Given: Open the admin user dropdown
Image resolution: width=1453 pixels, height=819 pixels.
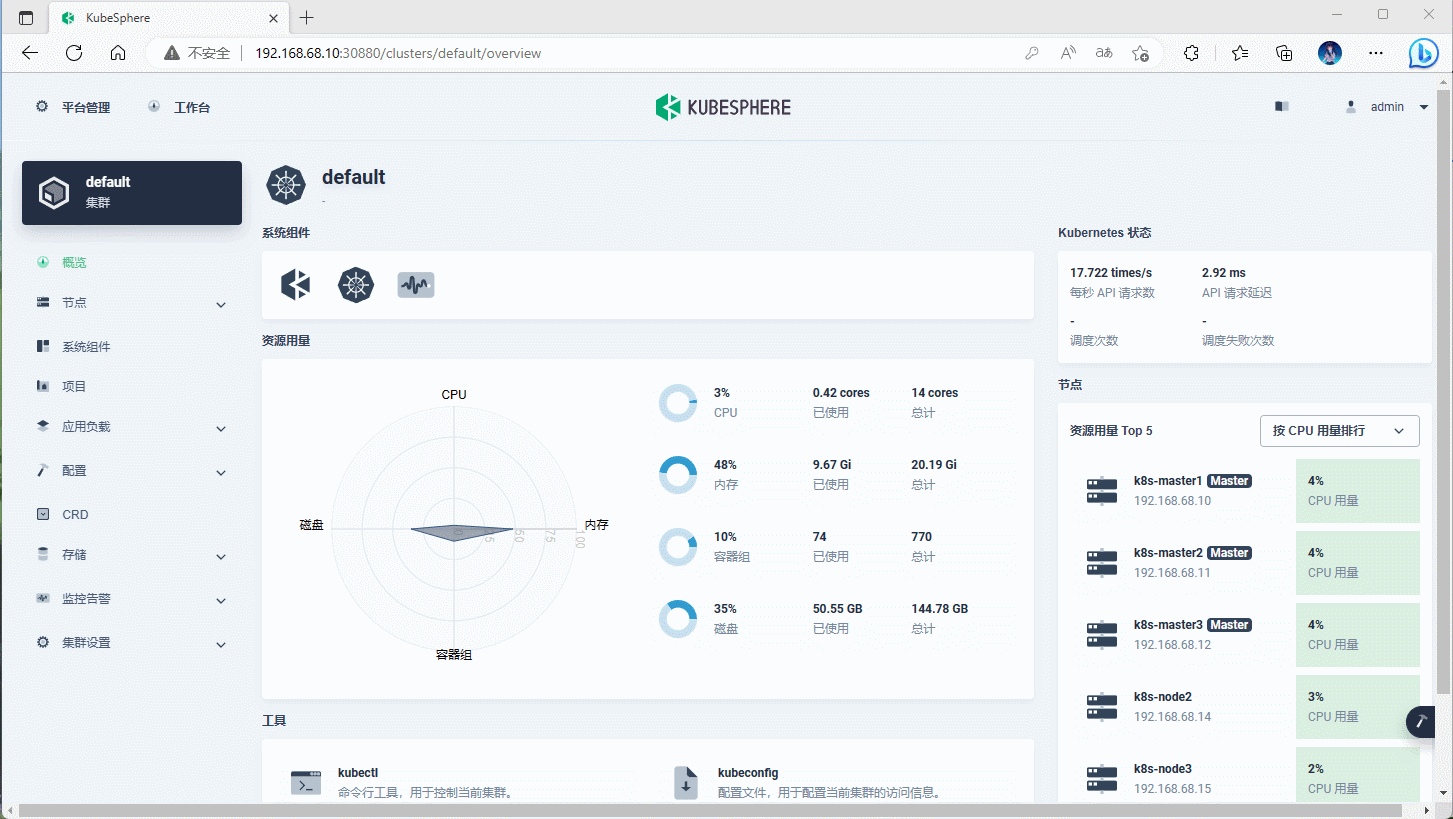Looking at the screenshot, I should pyautogui.click(x=1389, y=107).
